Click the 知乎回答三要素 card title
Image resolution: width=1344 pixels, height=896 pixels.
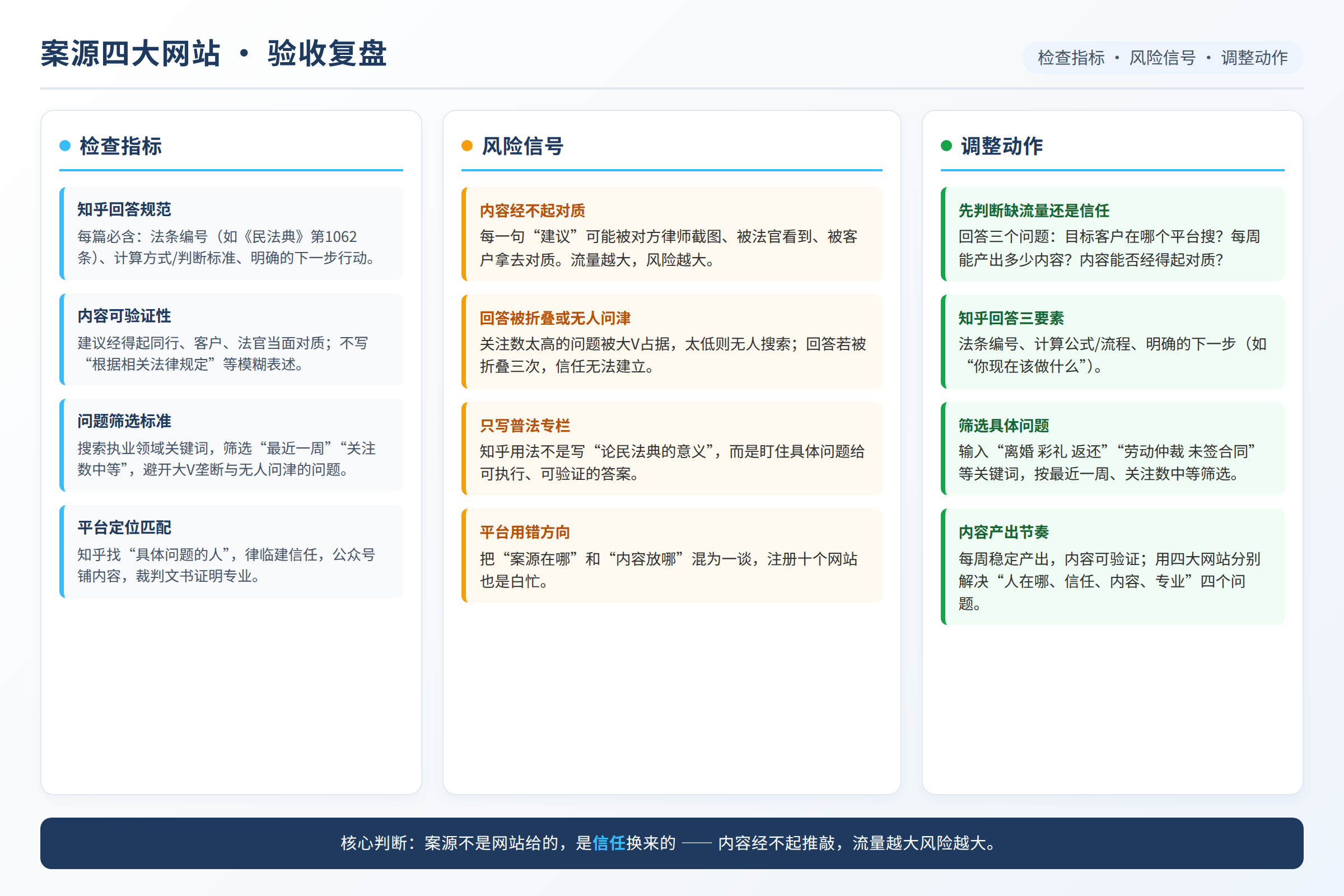click(1011, 318)
